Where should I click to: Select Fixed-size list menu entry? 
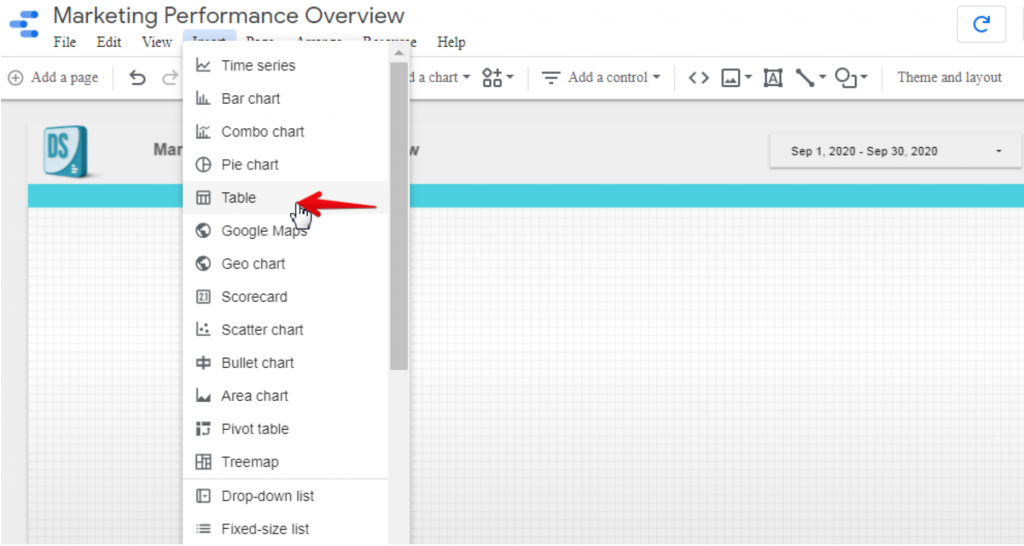(285, 528)
